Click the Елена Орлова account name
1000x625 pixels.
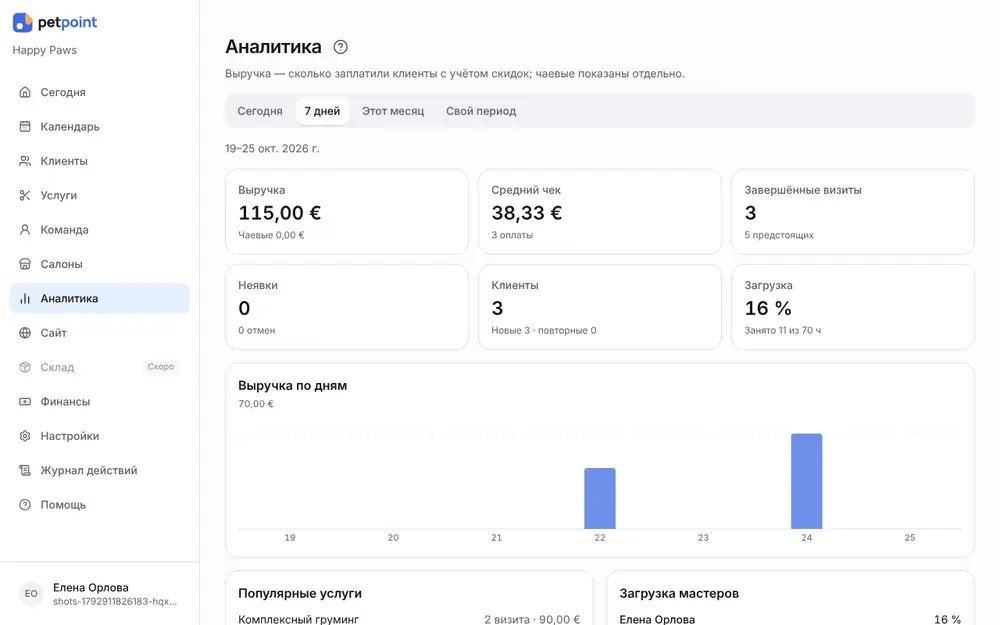[91, 587]
